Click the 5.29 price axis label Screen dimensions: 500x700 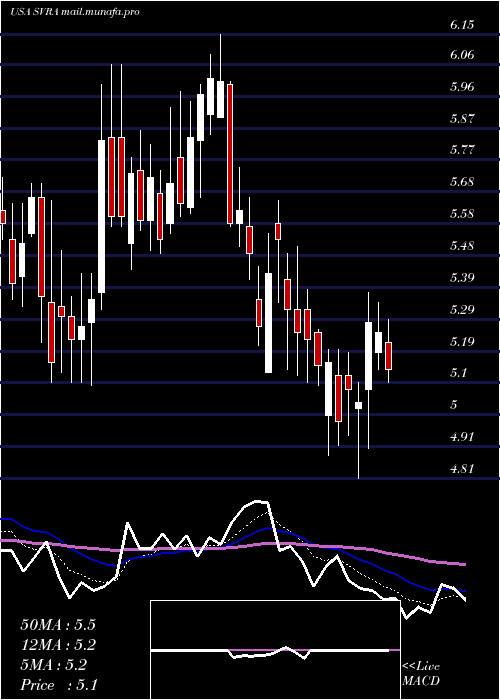pyautogui.click(x=462, y=309)
